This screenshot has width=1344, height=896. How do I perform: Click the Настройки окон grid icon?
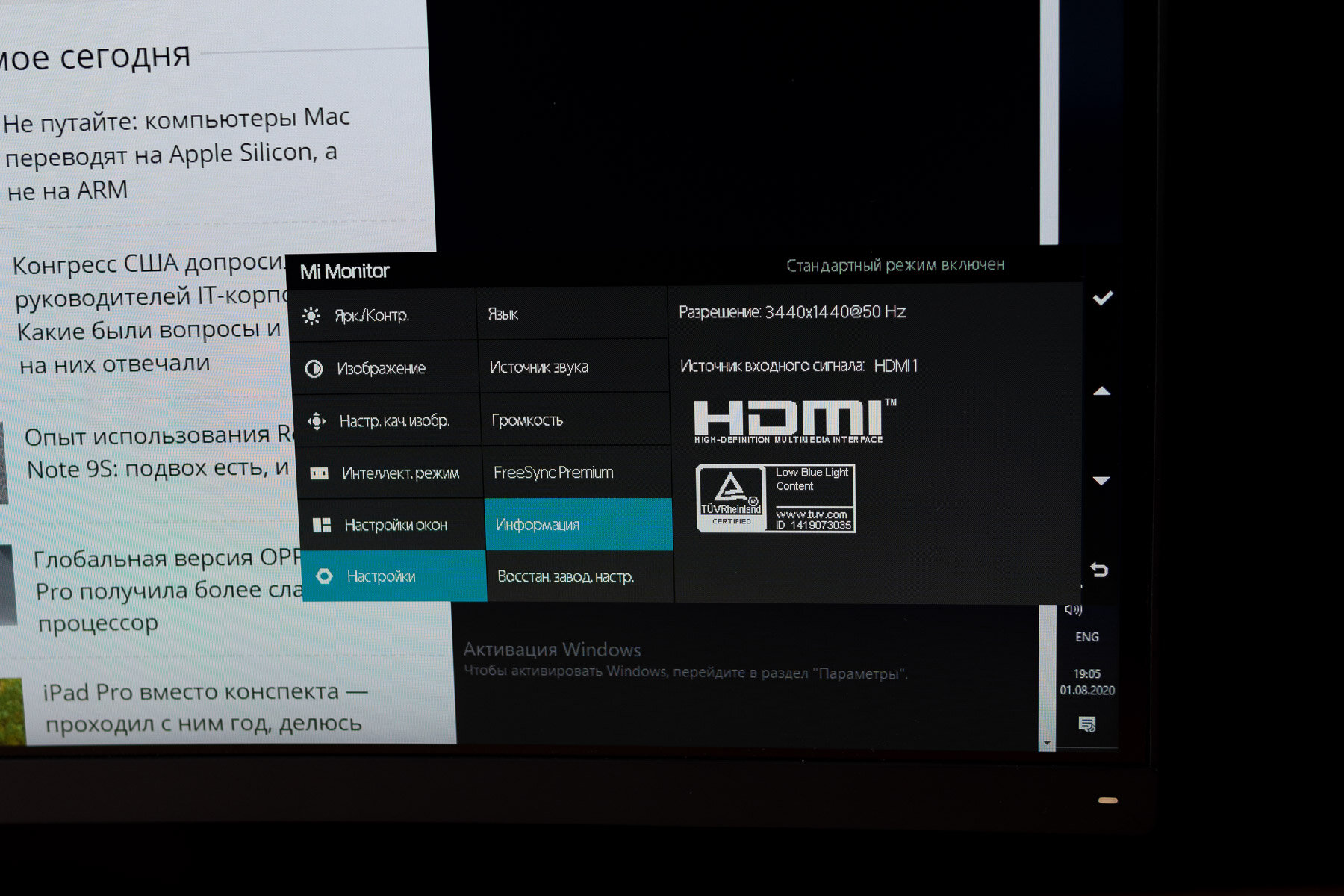point(322,525)
